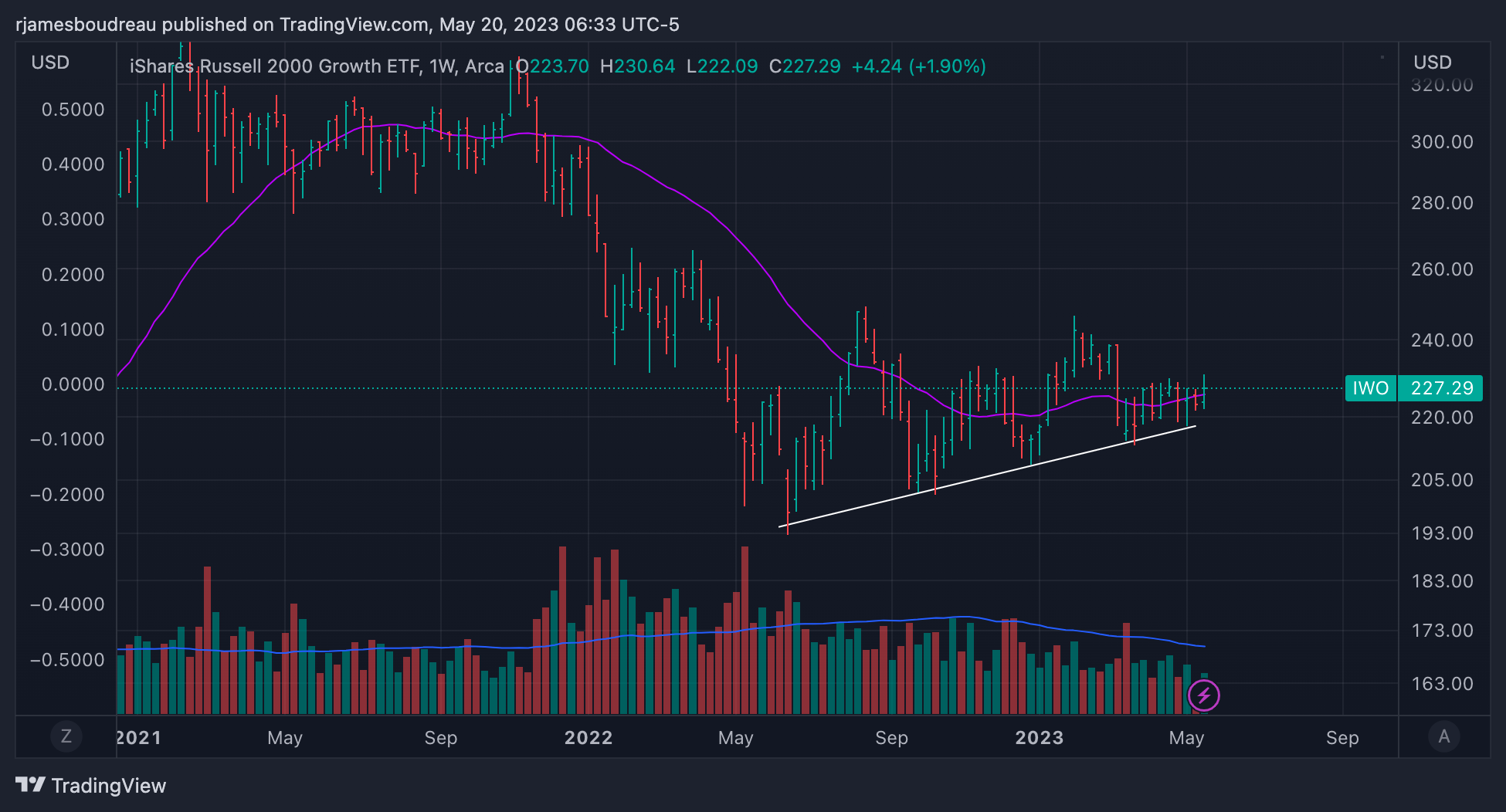Click the −0.5000 left axis value
Viewport: 1506px width, 812px height.
(x=67, y=660)
